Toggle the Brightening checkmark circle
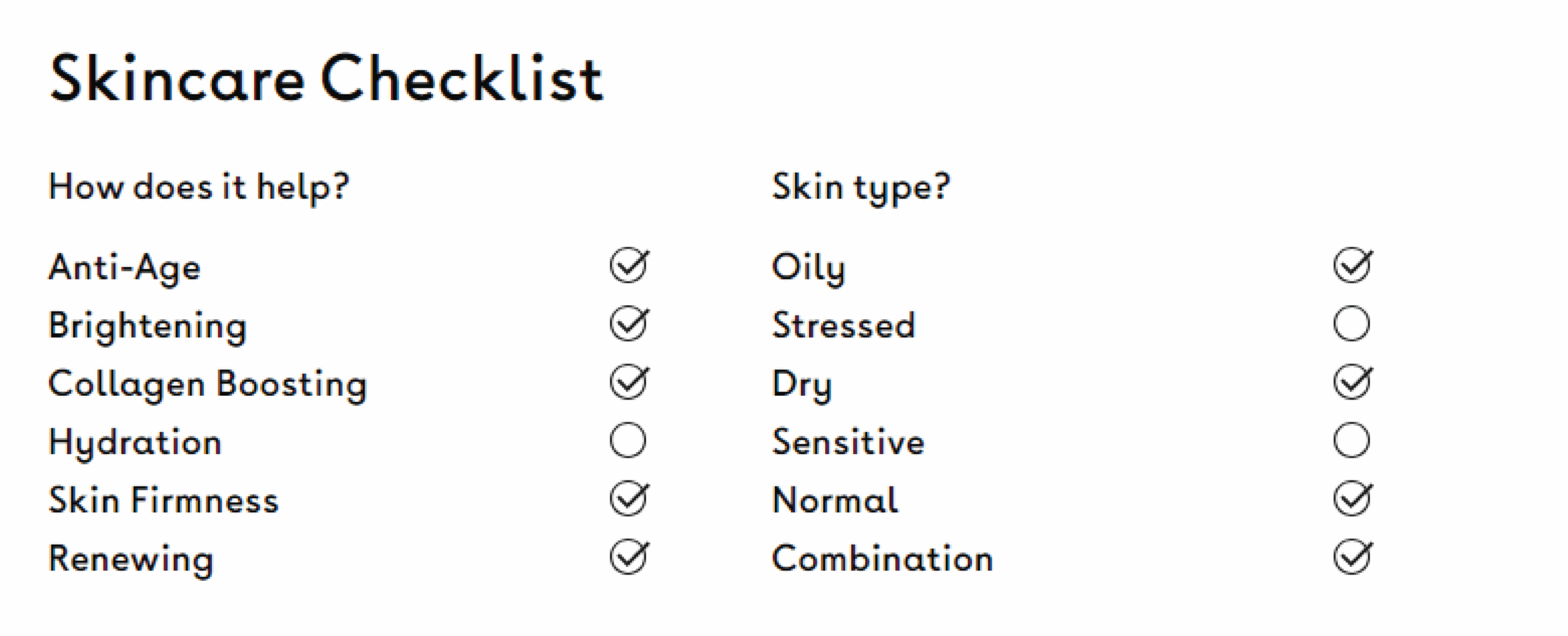The image size is (1568, 636). tap(628, 324)
